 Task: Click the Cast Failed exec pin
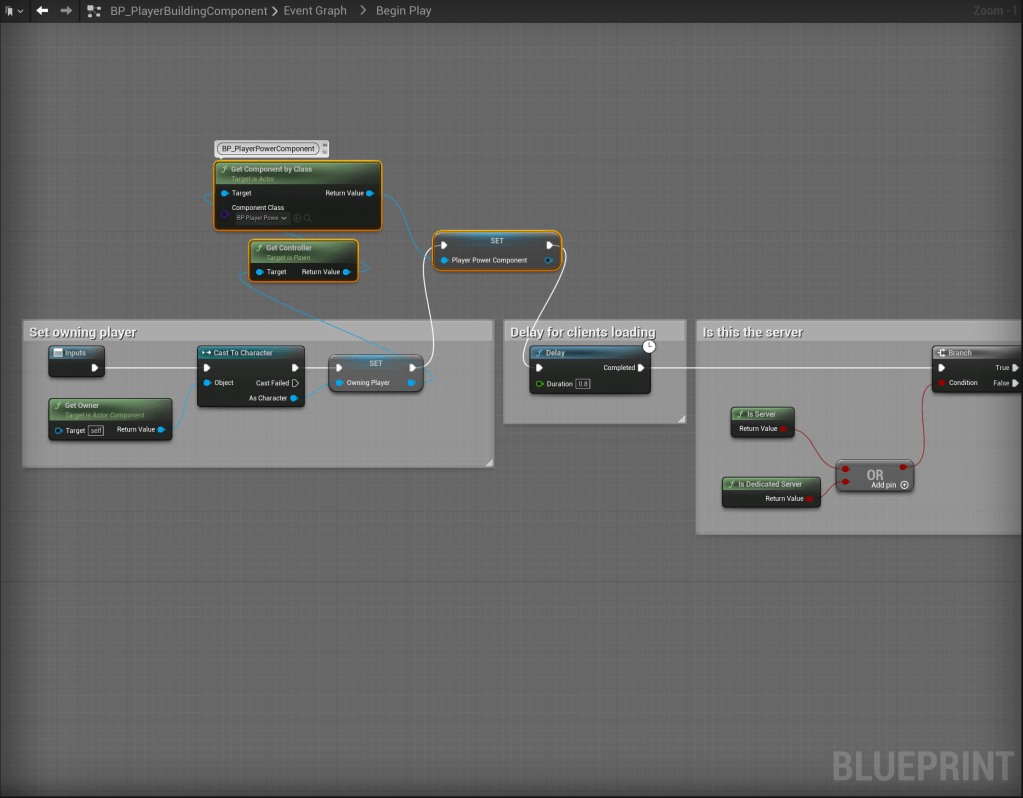[295, 383]
